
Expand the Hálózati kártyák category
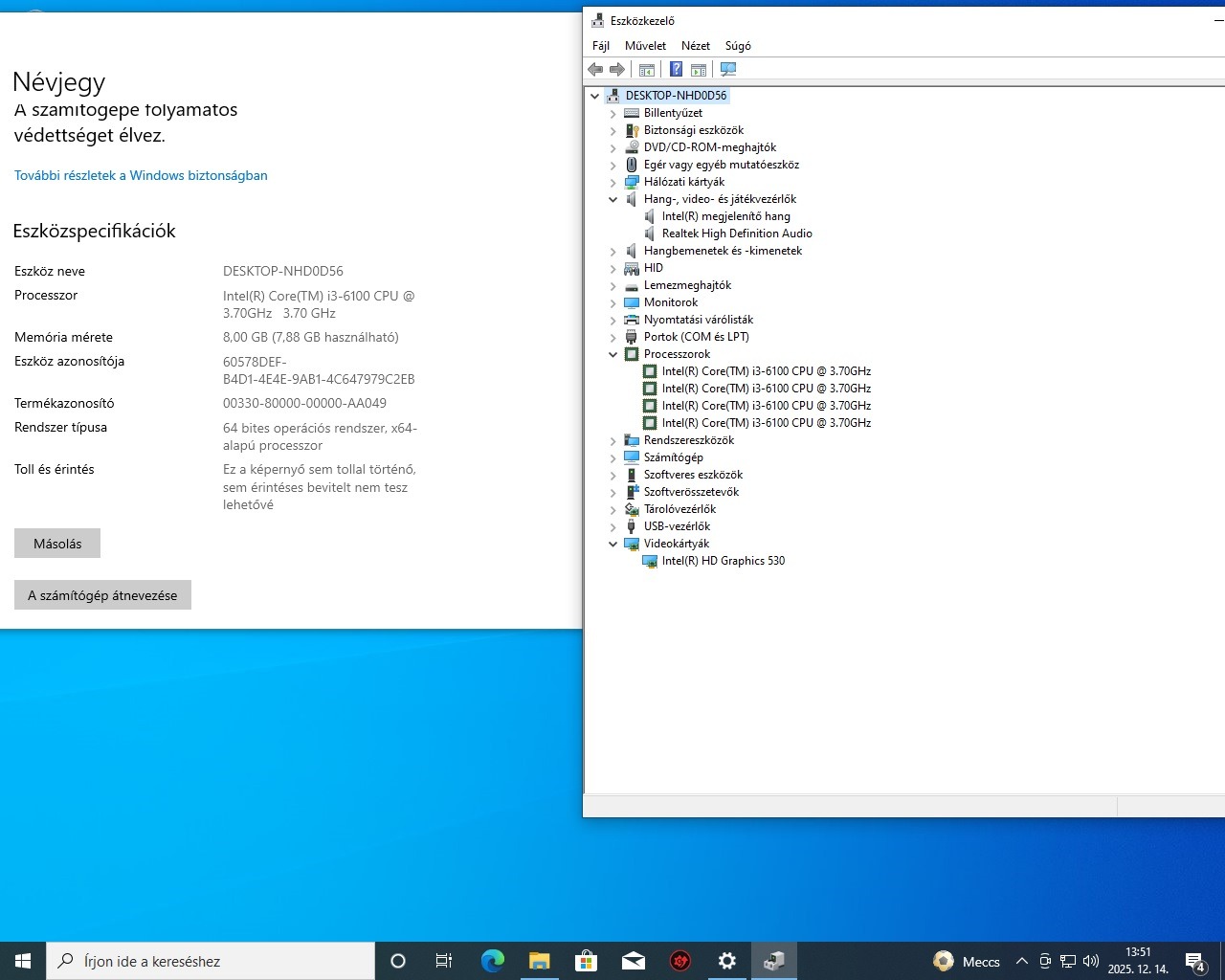click(x=613, y=182)
